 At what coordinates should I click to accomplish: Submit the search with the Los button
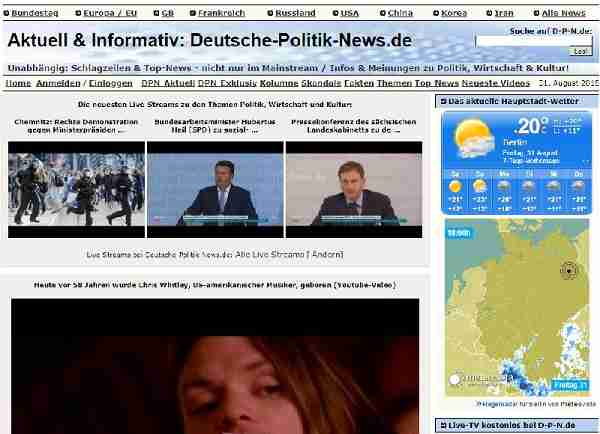pos(580,51)
